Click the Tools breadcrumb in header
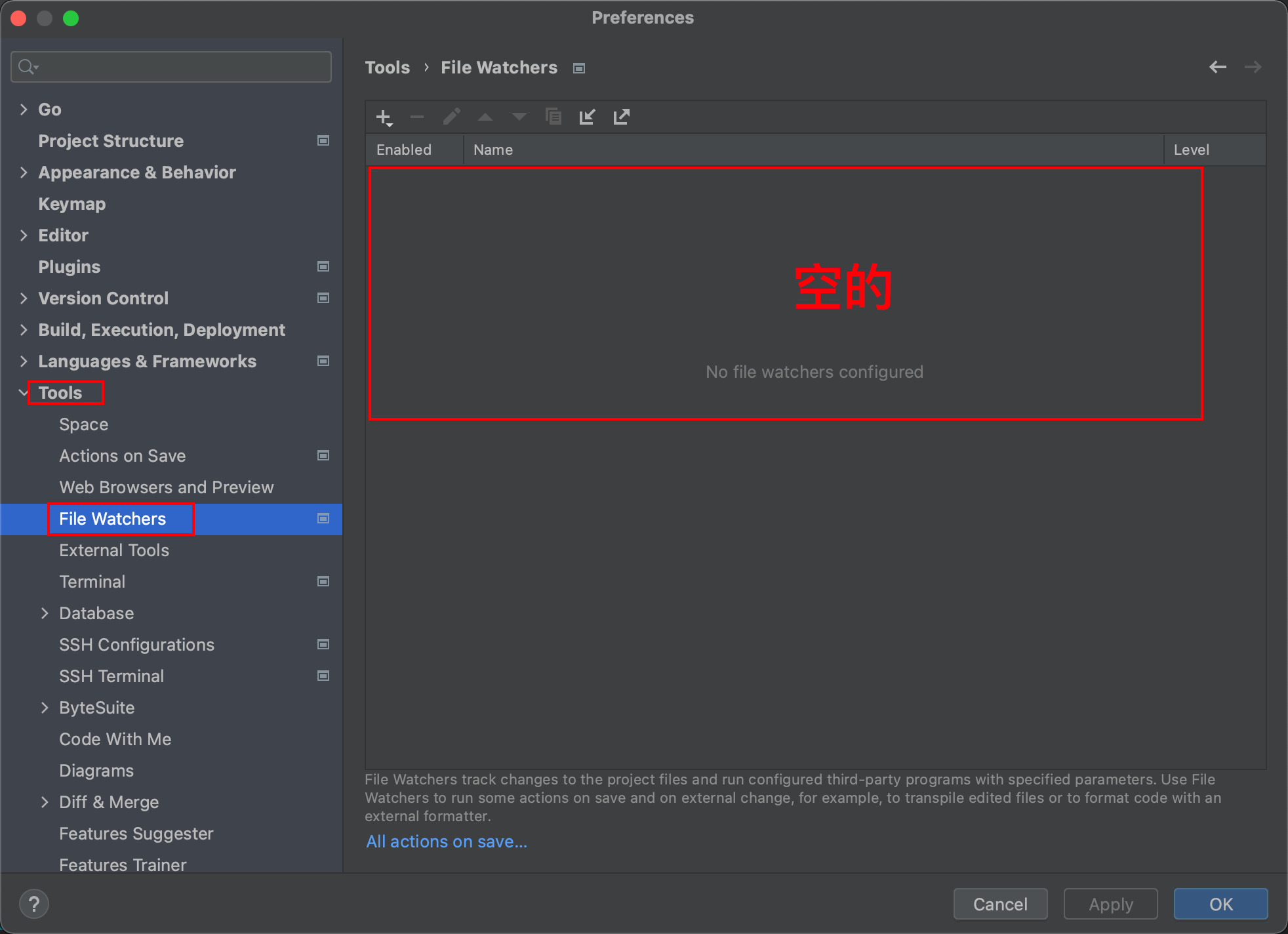Image resolution: width=1288 pixels, height=934 pixels. (387, 68)
